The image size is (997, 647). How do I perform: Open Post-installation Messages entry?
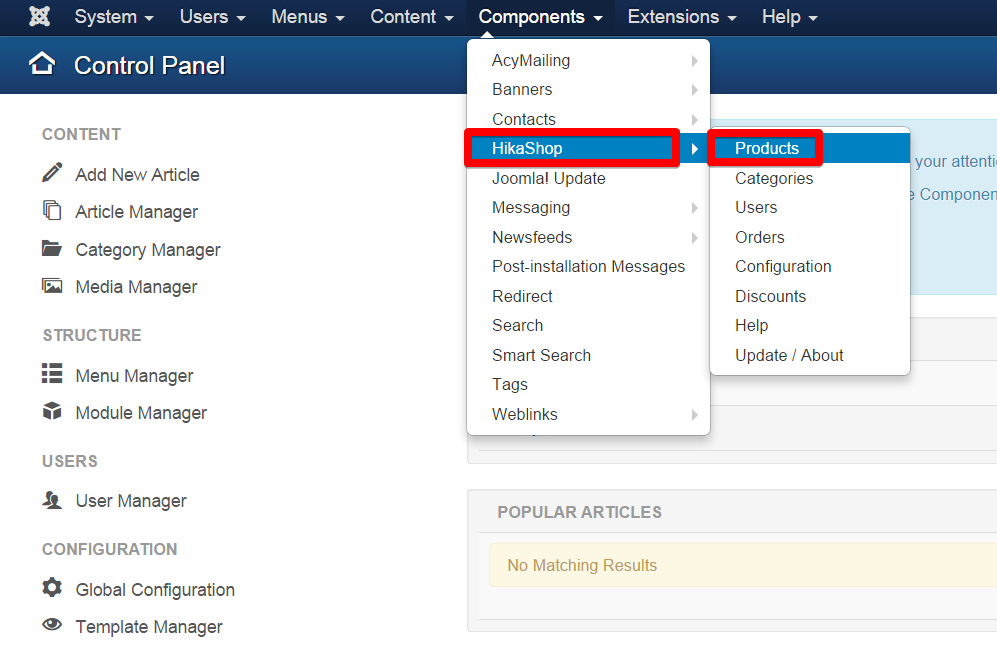tap(588, 267)
